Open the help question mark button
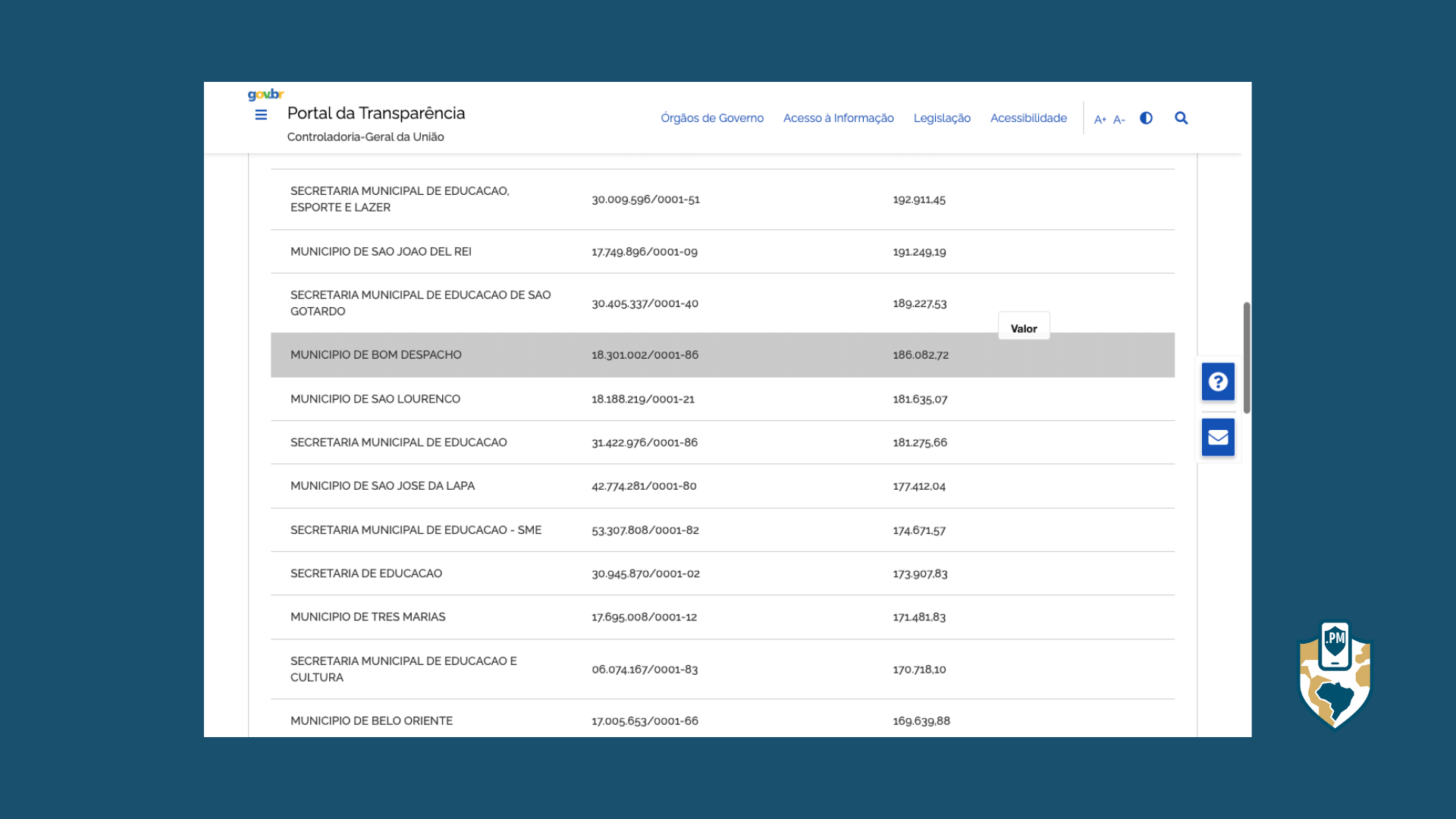Viewport: 1456px width, 819px height. pos(1218,381)
